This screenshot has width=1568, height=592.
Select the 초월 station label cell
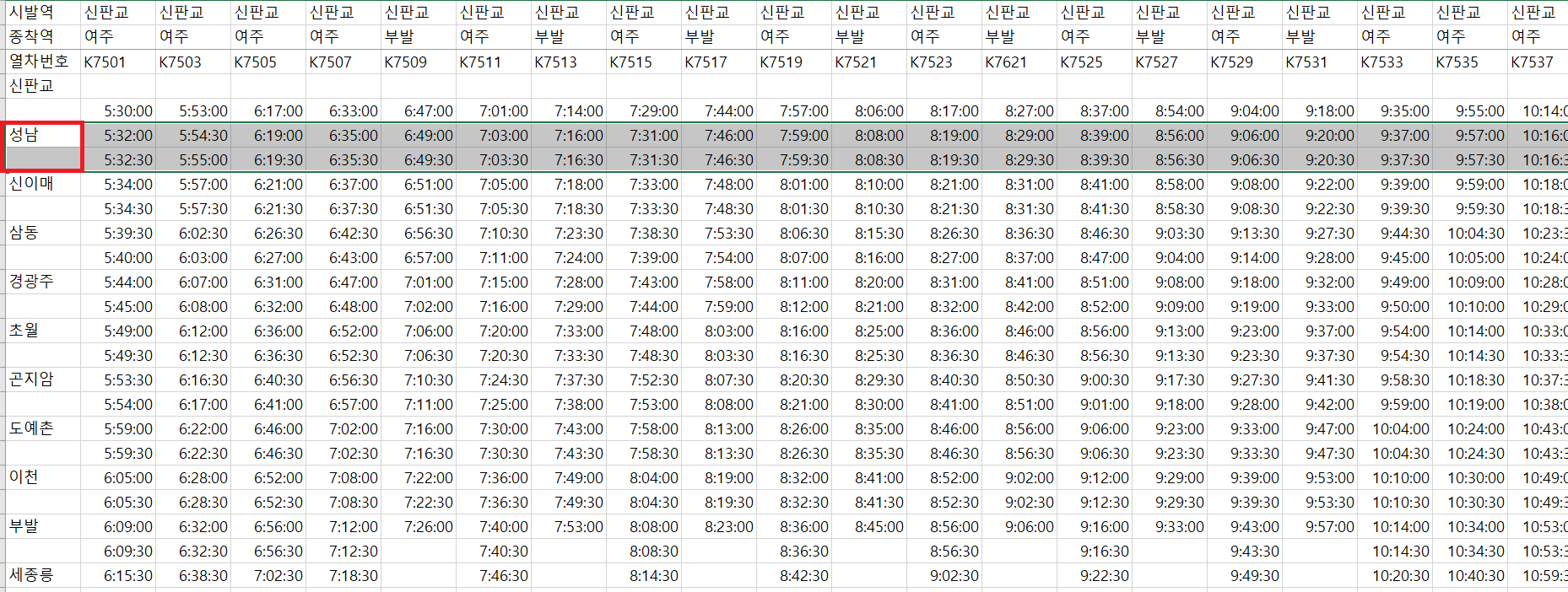click(x=43, y=331)
